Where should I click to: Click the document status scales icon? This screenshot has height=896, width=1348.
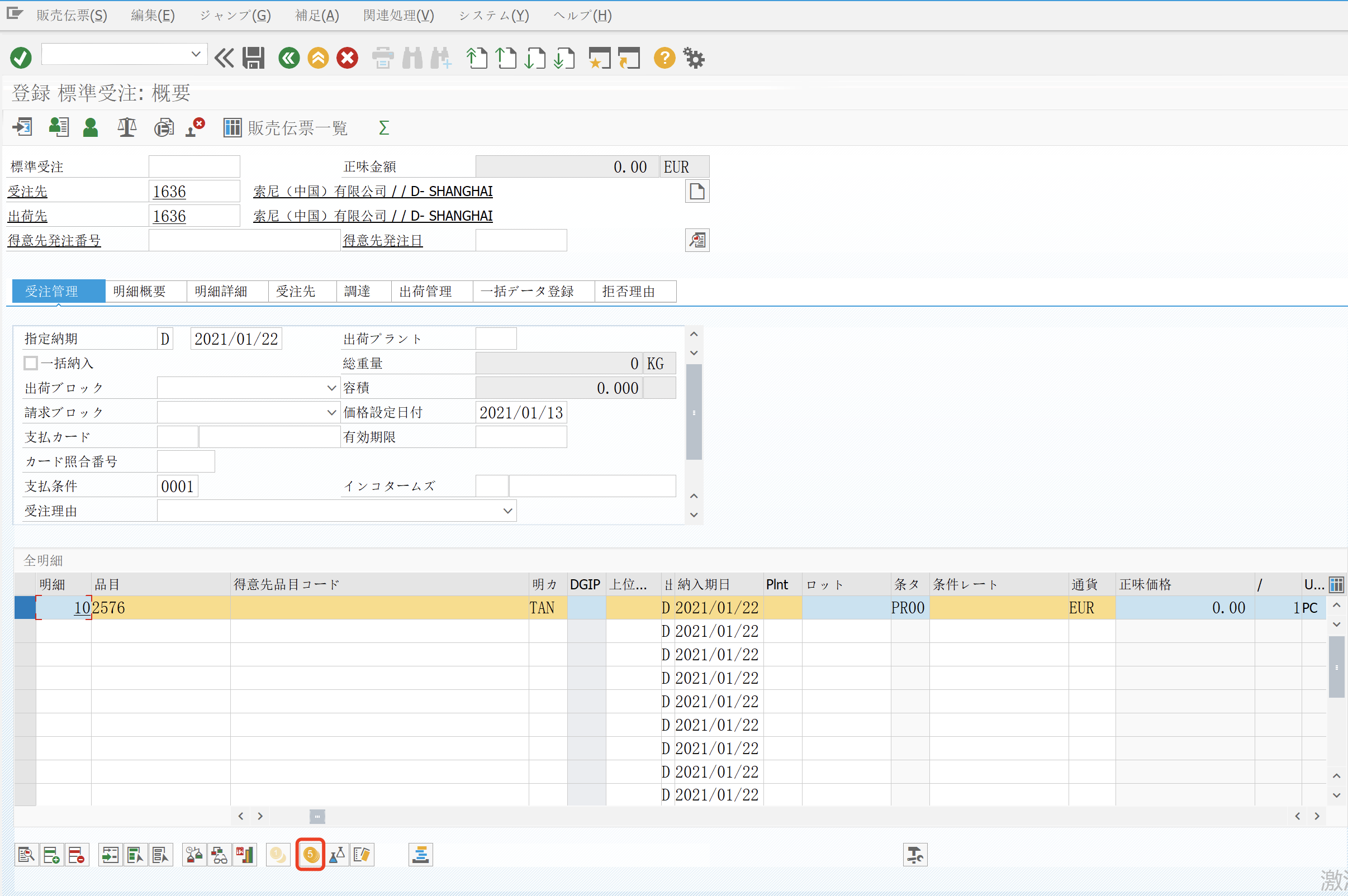(x=126, y=127)
